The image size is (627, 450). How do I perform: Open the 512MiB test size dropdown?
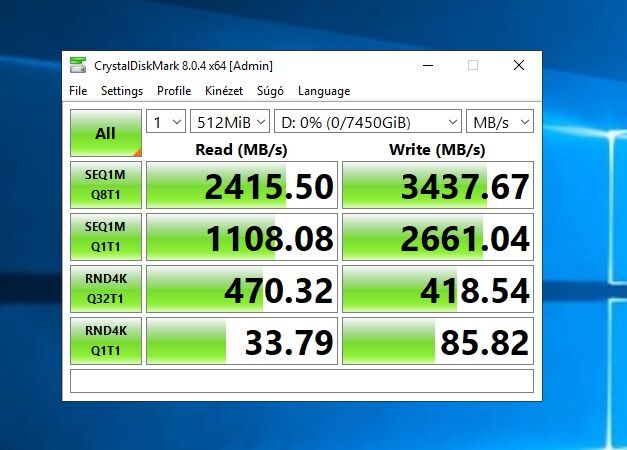(230, 121)
